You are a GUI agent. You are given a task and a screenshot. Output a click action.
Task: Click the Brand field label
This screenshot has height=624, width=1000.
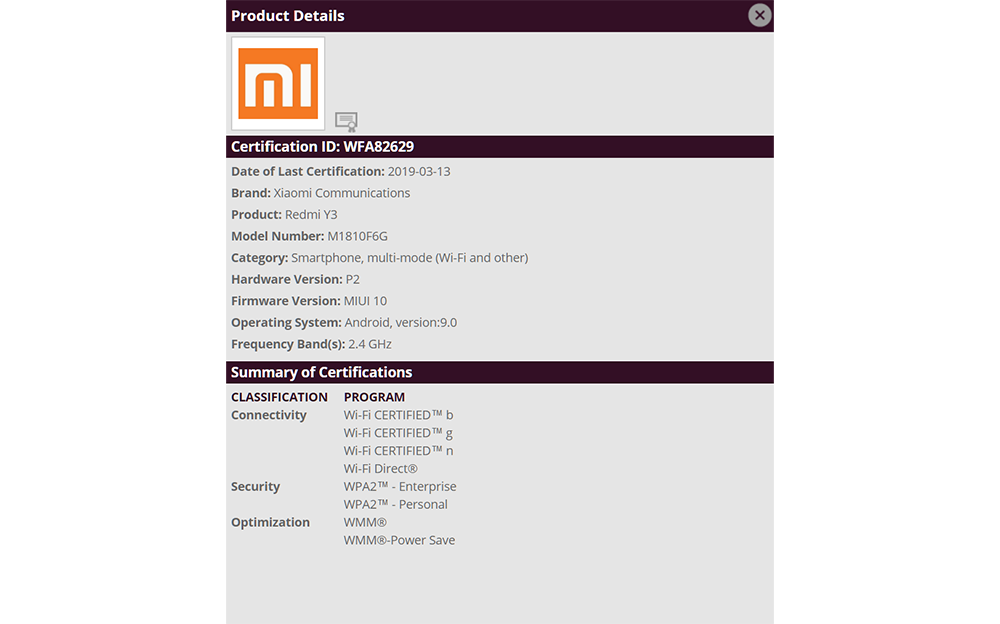coord(251,193)
